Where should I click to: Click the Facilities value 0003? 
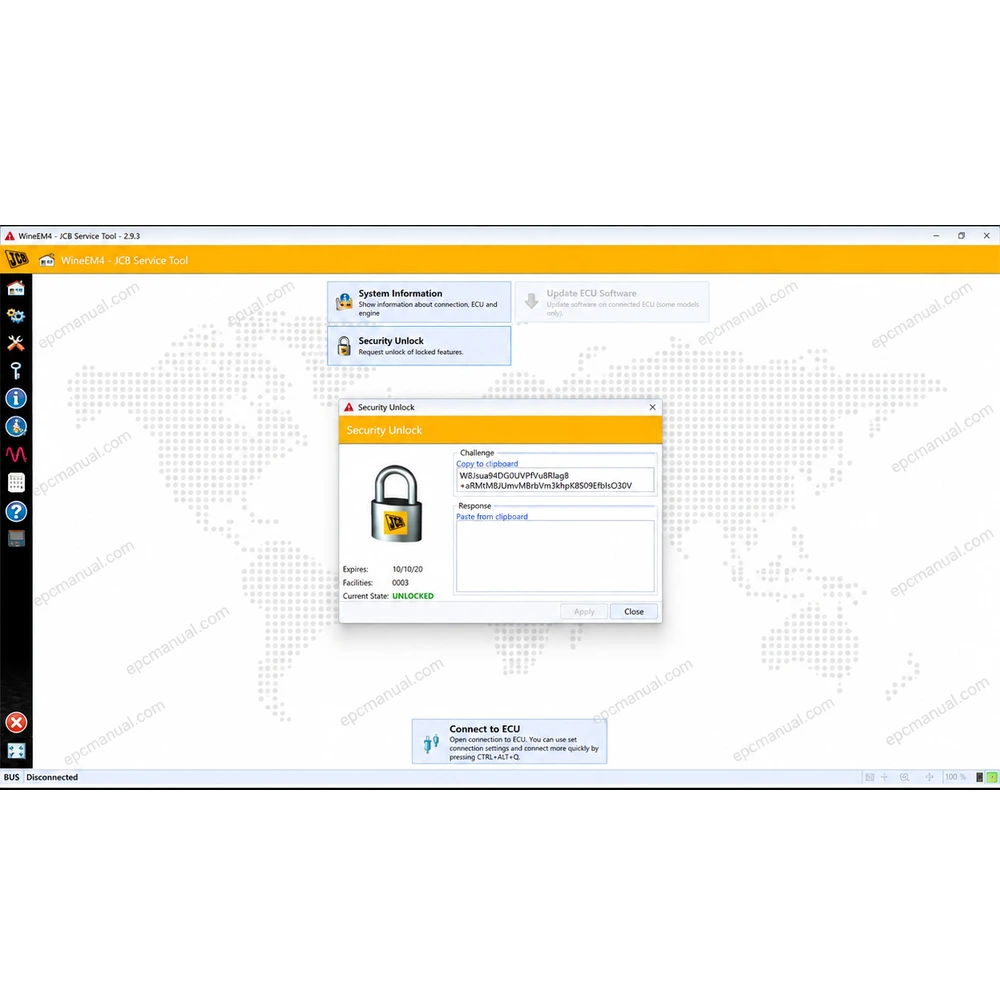[400, 582]
